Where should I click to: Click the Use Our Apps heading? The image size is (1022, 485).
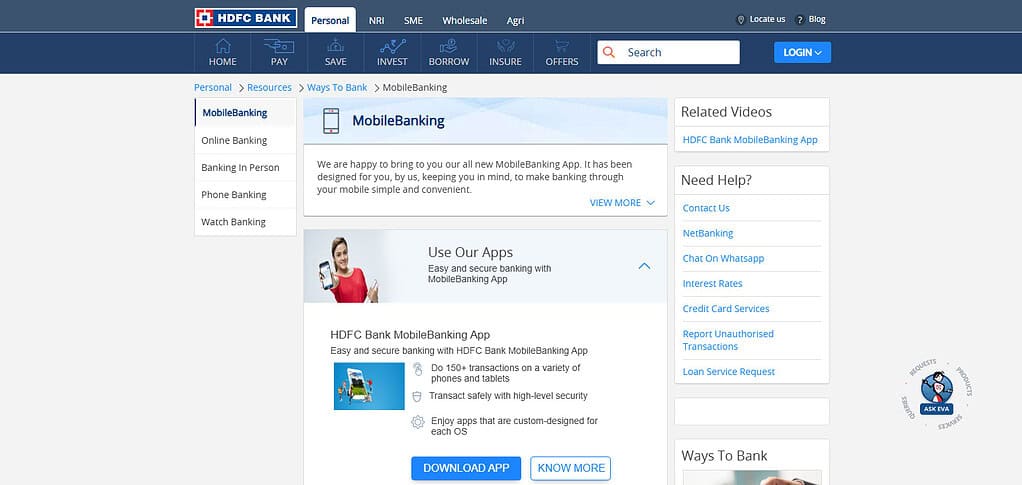(470, 252)
